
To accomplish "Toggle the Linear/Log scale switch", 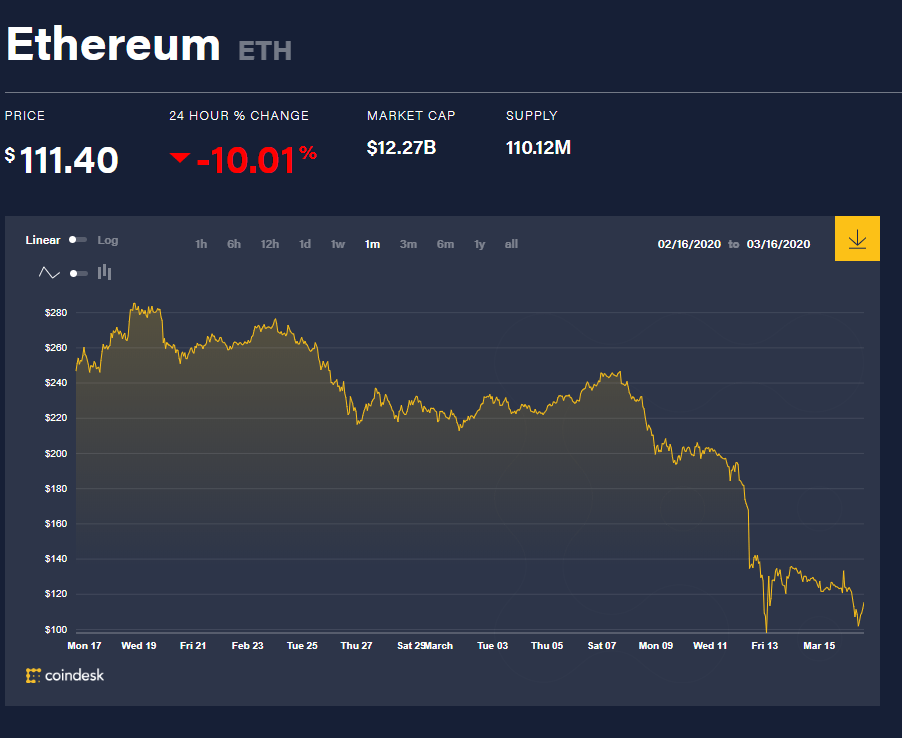I will tap(78, 240).
